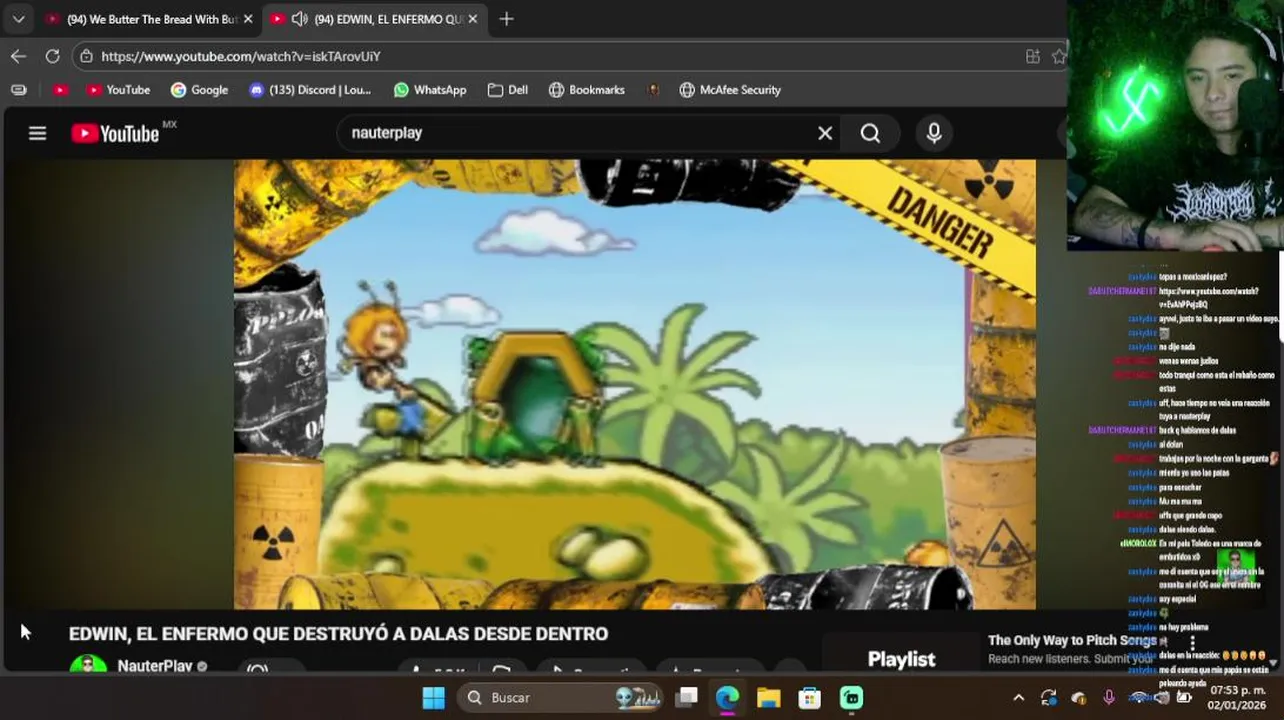
Task: Open the Windows Start menu
Action: 433,697
